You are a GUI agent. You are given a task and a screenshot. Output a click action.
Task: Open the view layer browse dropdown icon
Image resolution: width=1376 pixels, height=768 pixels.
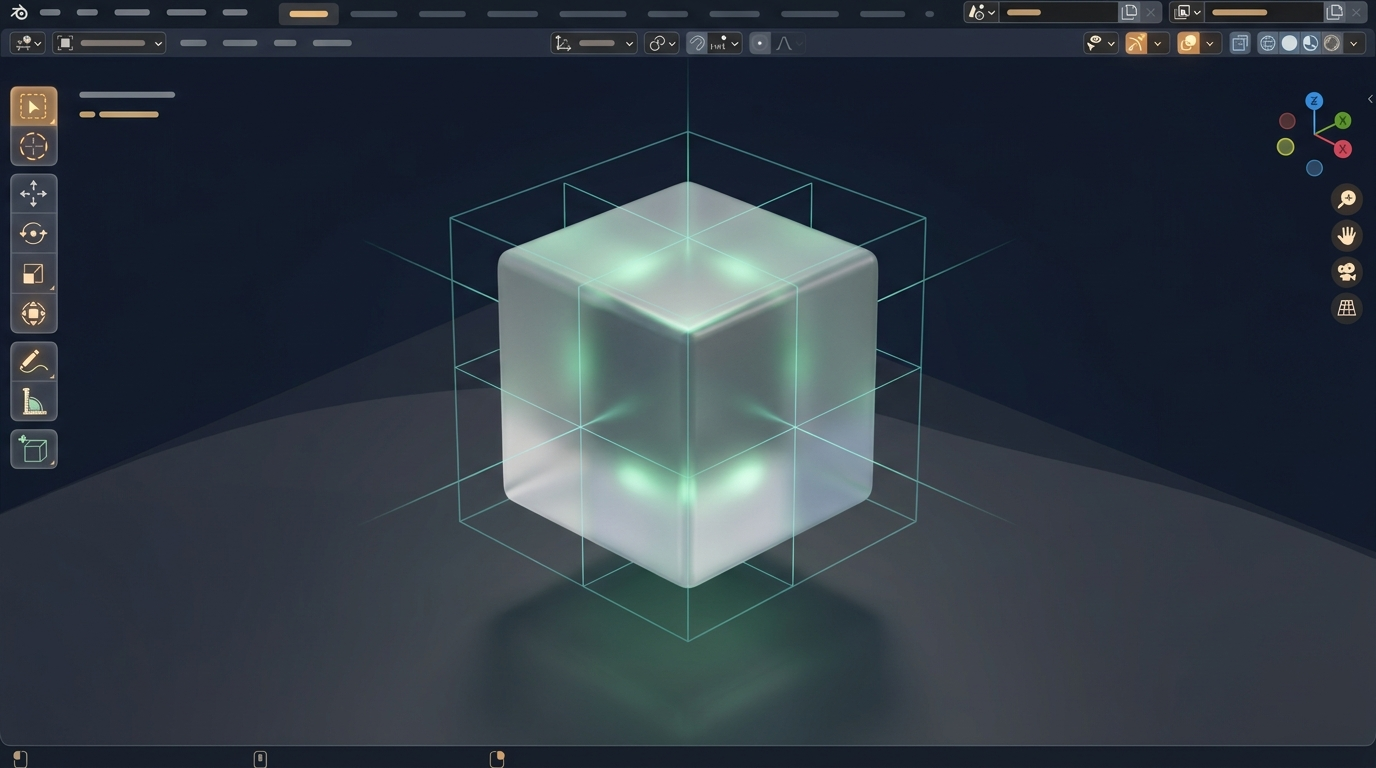tap(1187, 12)
